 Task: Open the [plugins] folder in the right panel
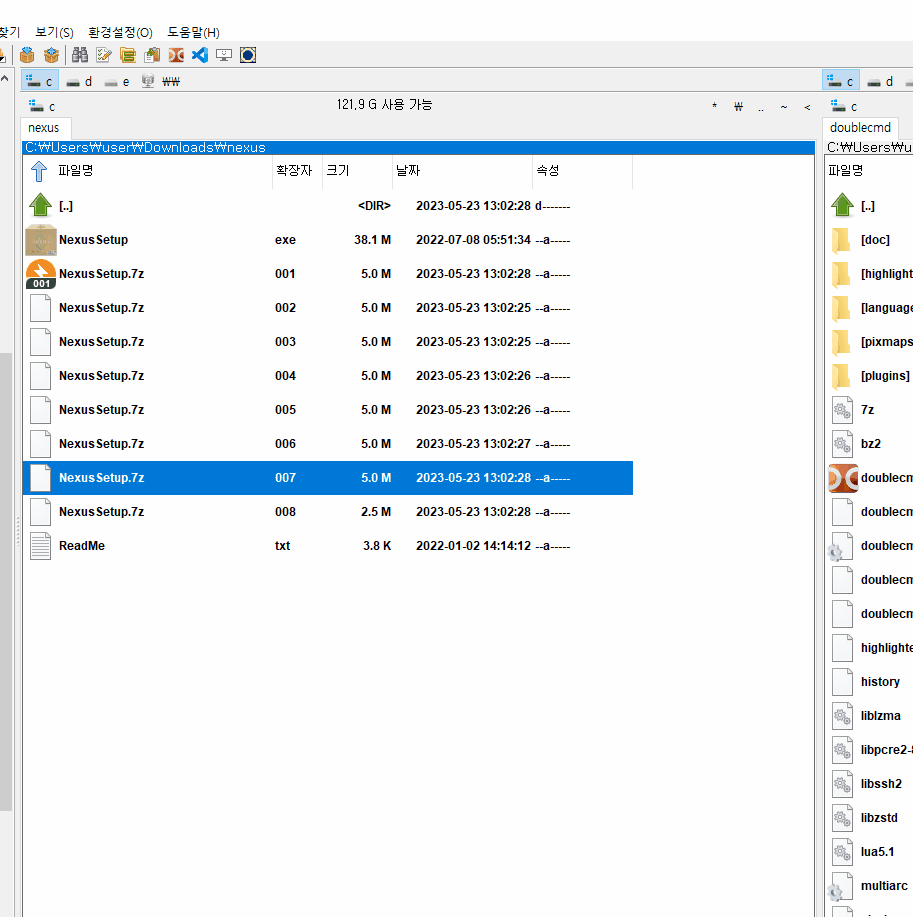(870, 375)
